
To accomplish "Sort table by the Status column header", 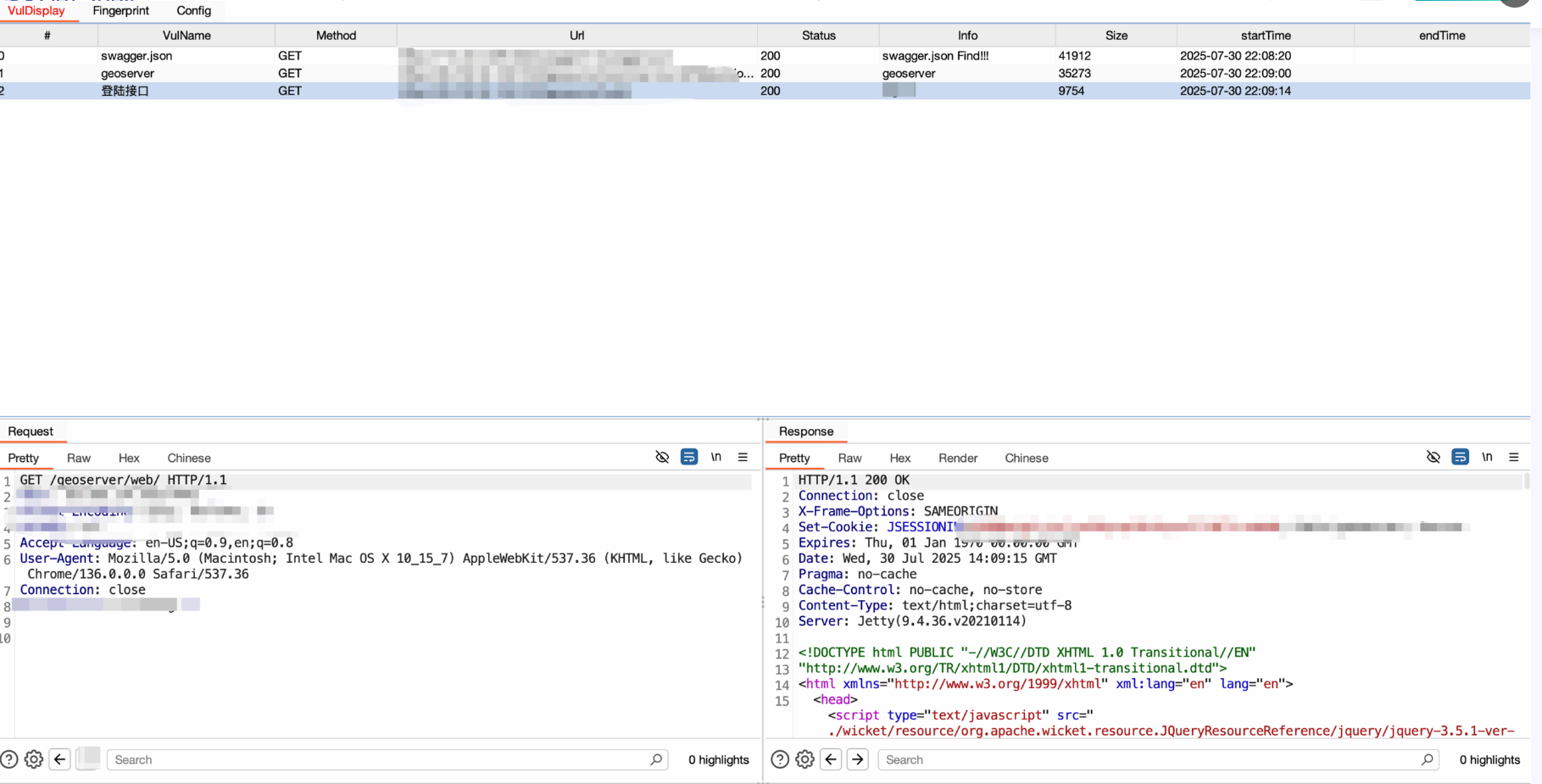I will (x=818, y=36).
